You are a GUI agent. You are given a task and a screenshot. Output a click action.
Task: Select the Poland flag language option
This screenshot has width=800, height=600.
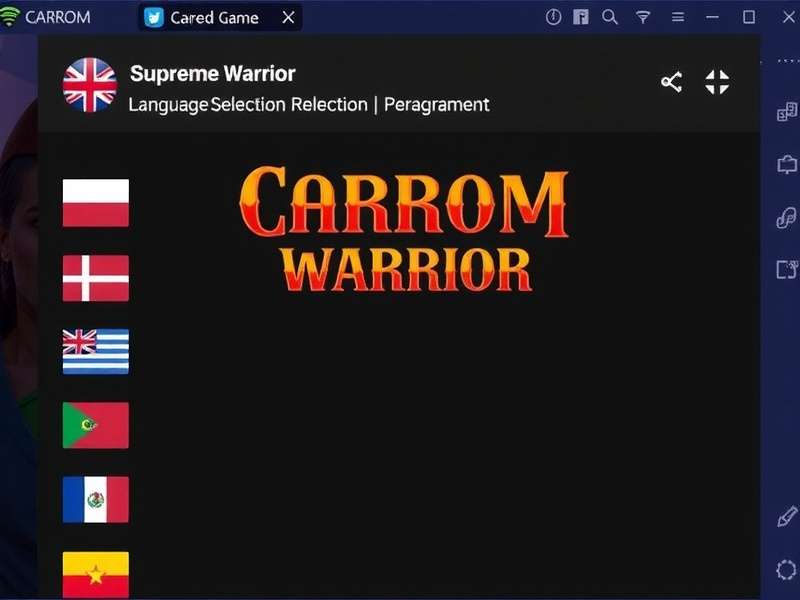pos(96,202)
